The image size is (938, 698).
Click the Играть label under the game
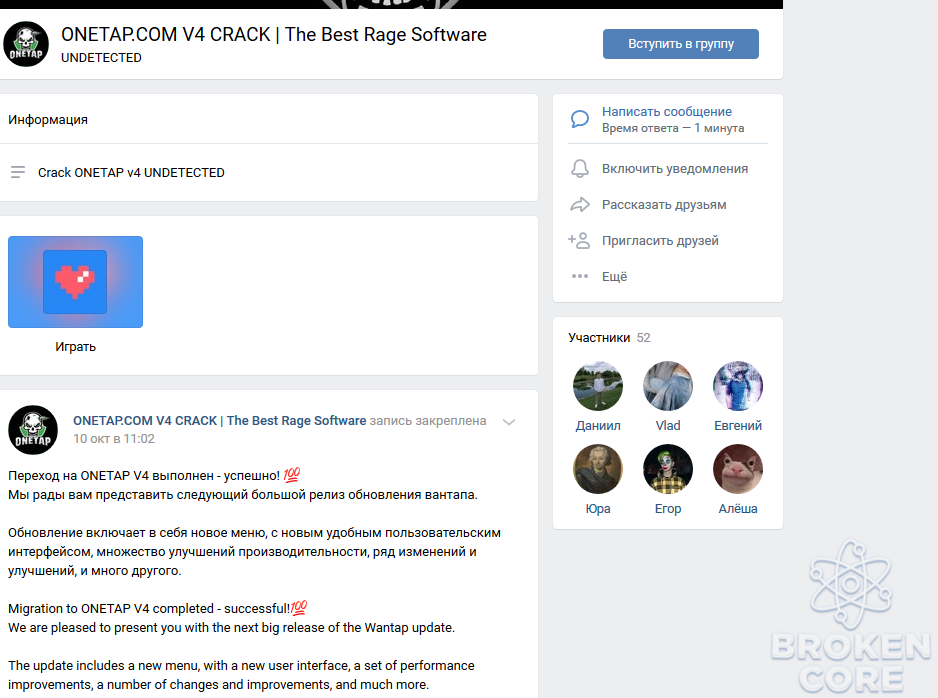point(75,347)
